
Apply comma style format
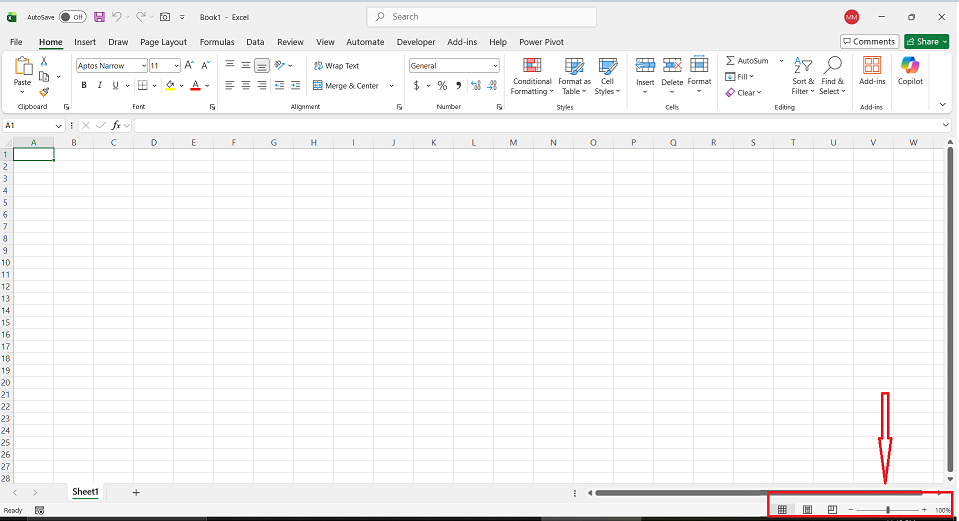459,86
